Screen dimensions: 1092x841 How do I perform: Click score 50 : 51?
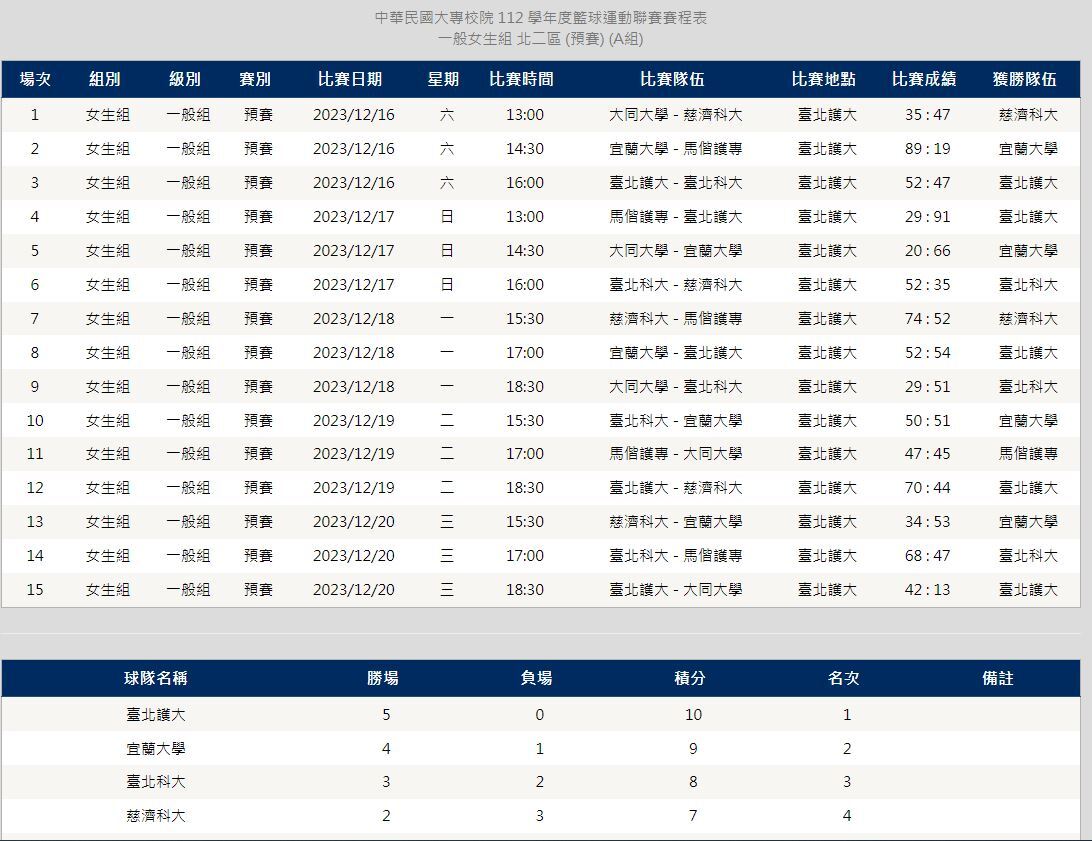928,421
